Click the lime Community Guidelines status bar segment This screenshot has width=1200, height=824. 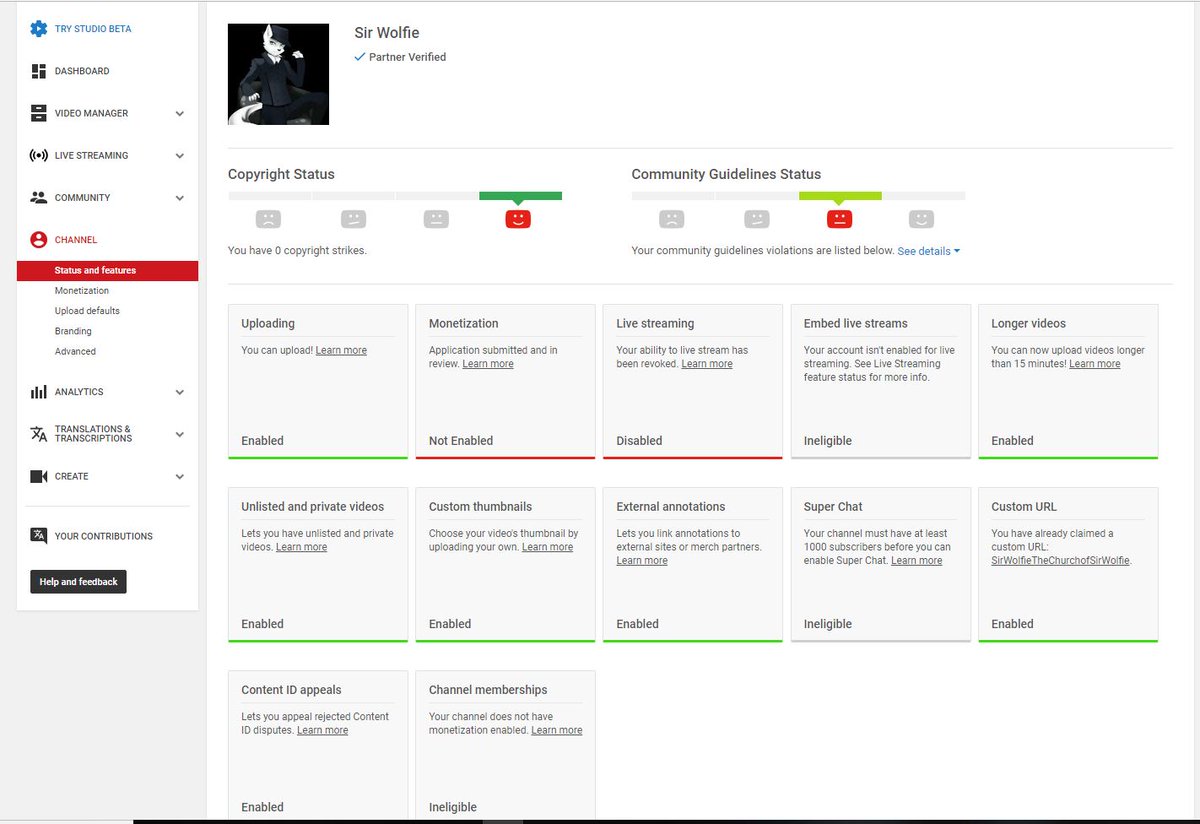click(x=840, y=196)
